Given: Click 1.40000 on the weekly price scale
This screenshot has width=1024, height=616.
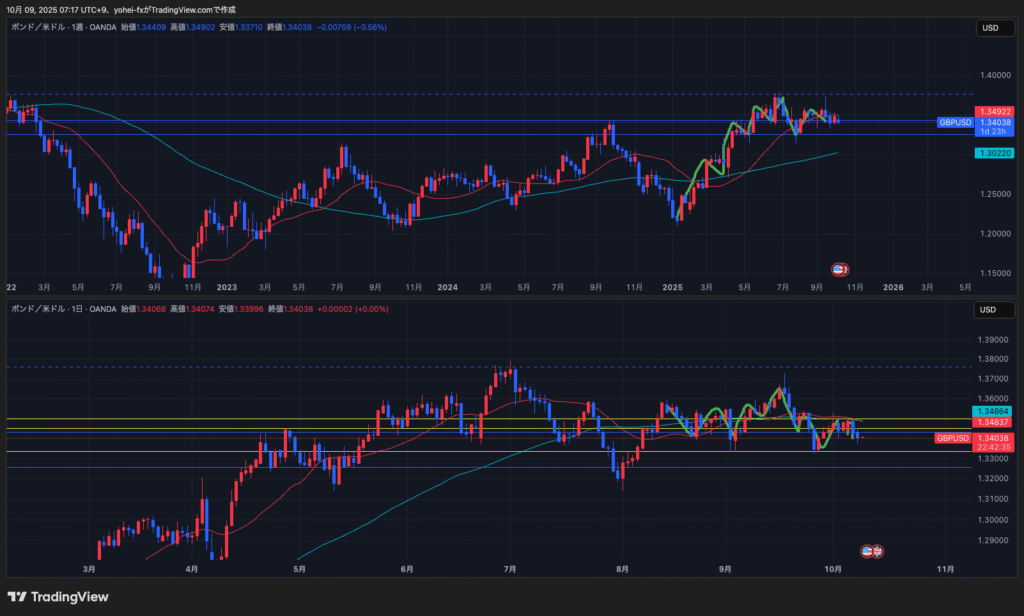Looking at the screenshot, I should [x=994, y=75].
